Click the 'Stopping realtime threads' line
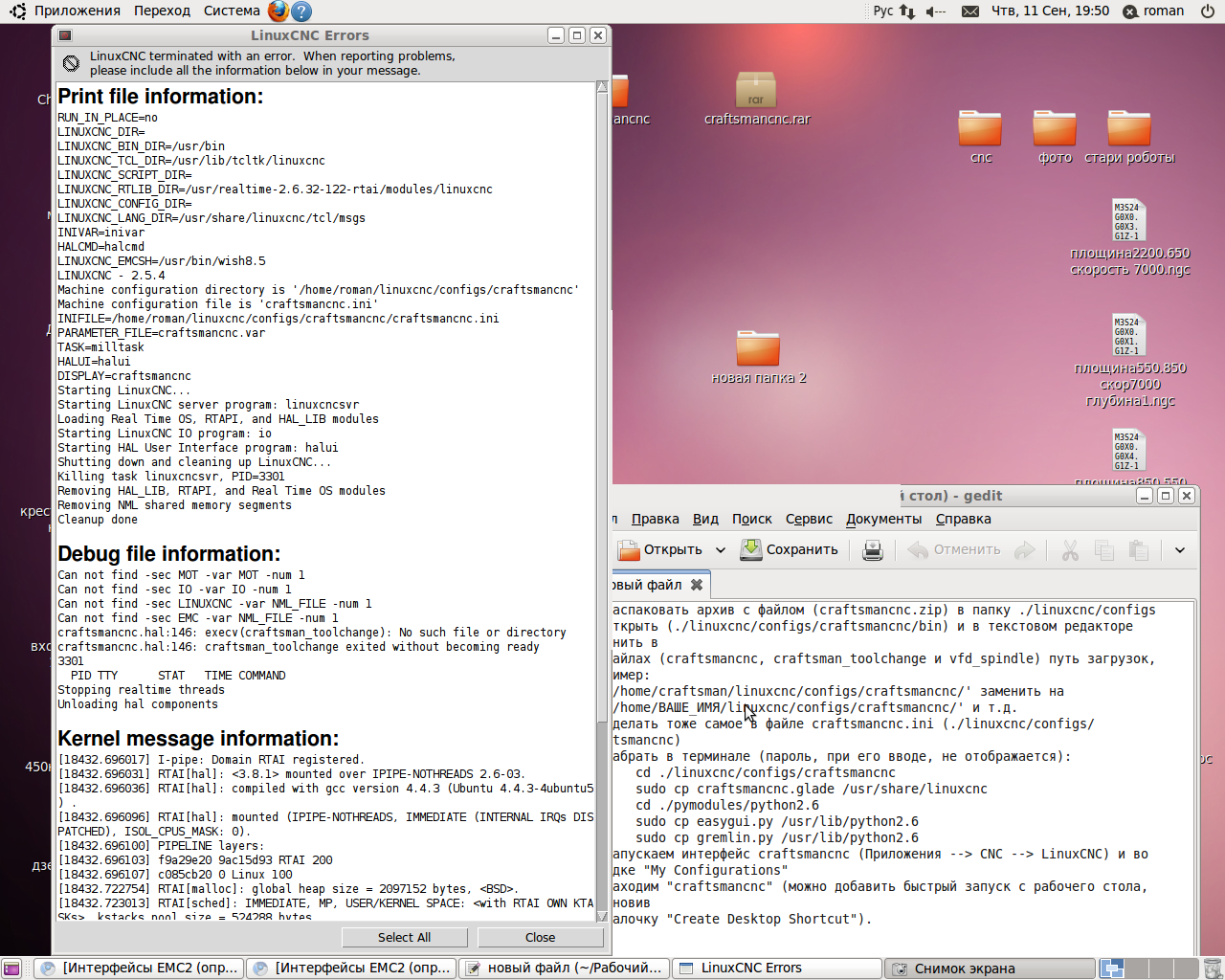The image size is (1225, 980). coord(141,690)
